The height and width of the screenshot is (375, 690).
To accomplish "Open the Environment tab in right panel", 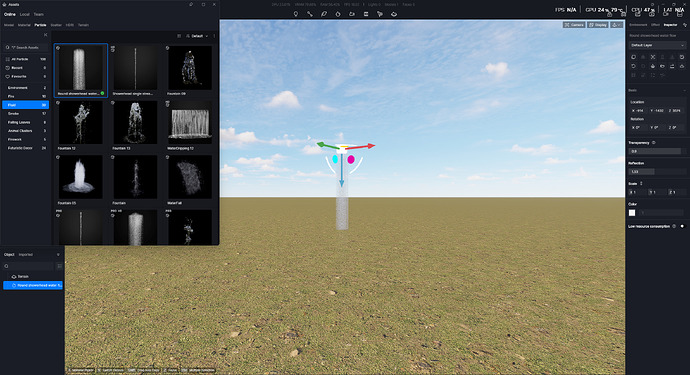I will (x=638, y=25).
